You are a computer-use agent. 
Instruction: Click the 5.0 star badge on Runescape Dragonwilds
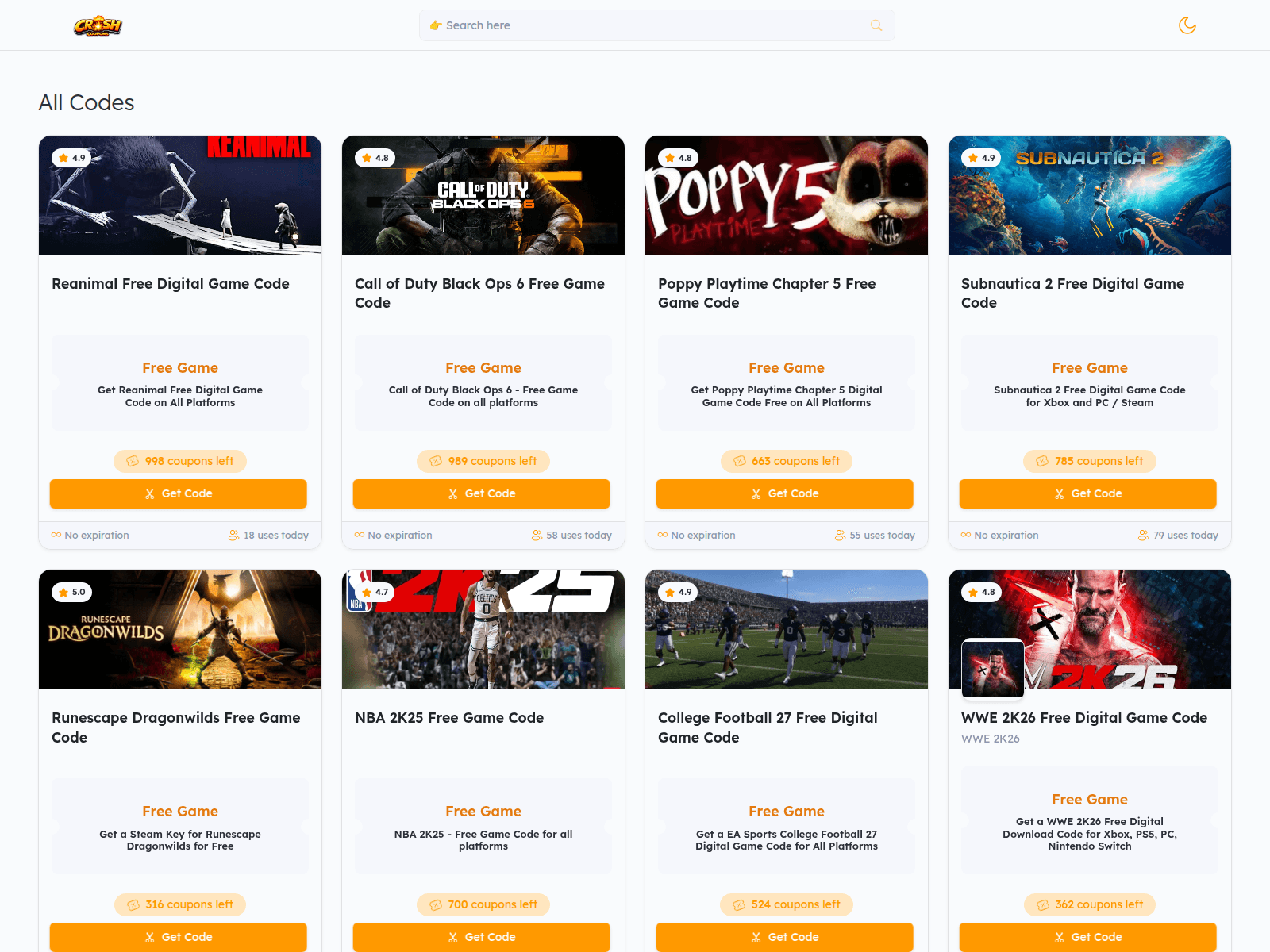(x=72, y=592)
